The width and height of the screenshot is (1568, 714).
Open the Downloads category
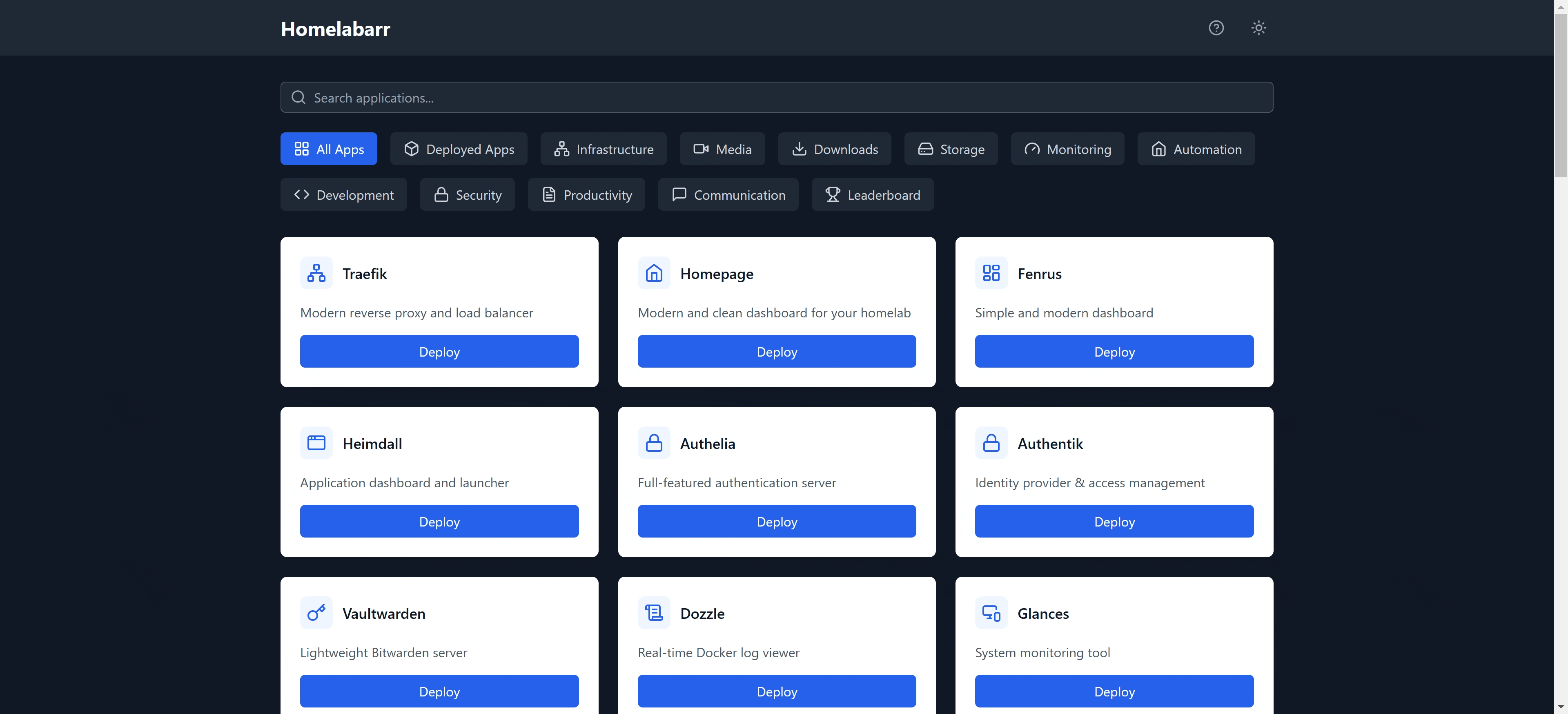[835, 149]
